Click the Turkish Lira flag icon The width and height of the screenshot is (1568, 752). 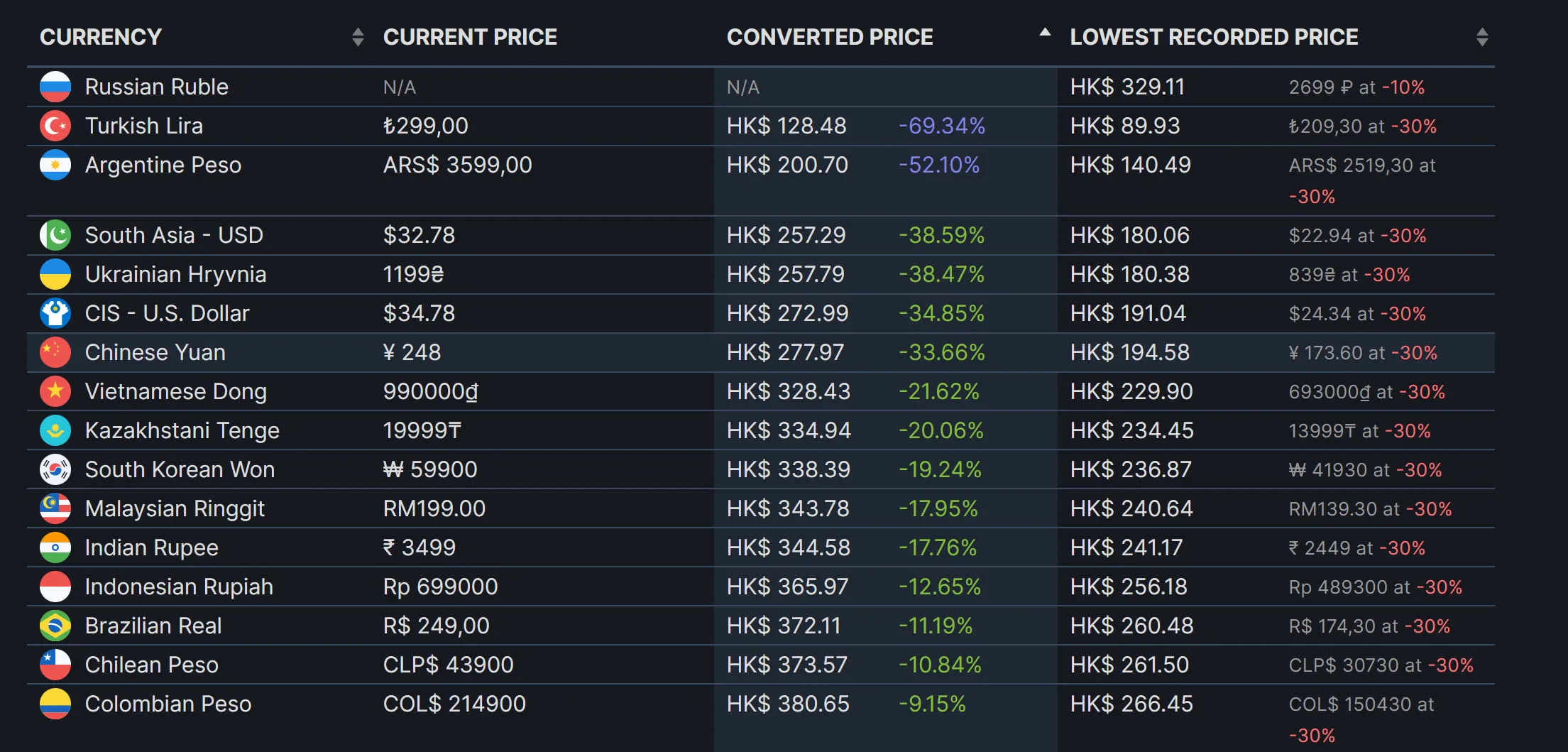(x=55, y=126)
